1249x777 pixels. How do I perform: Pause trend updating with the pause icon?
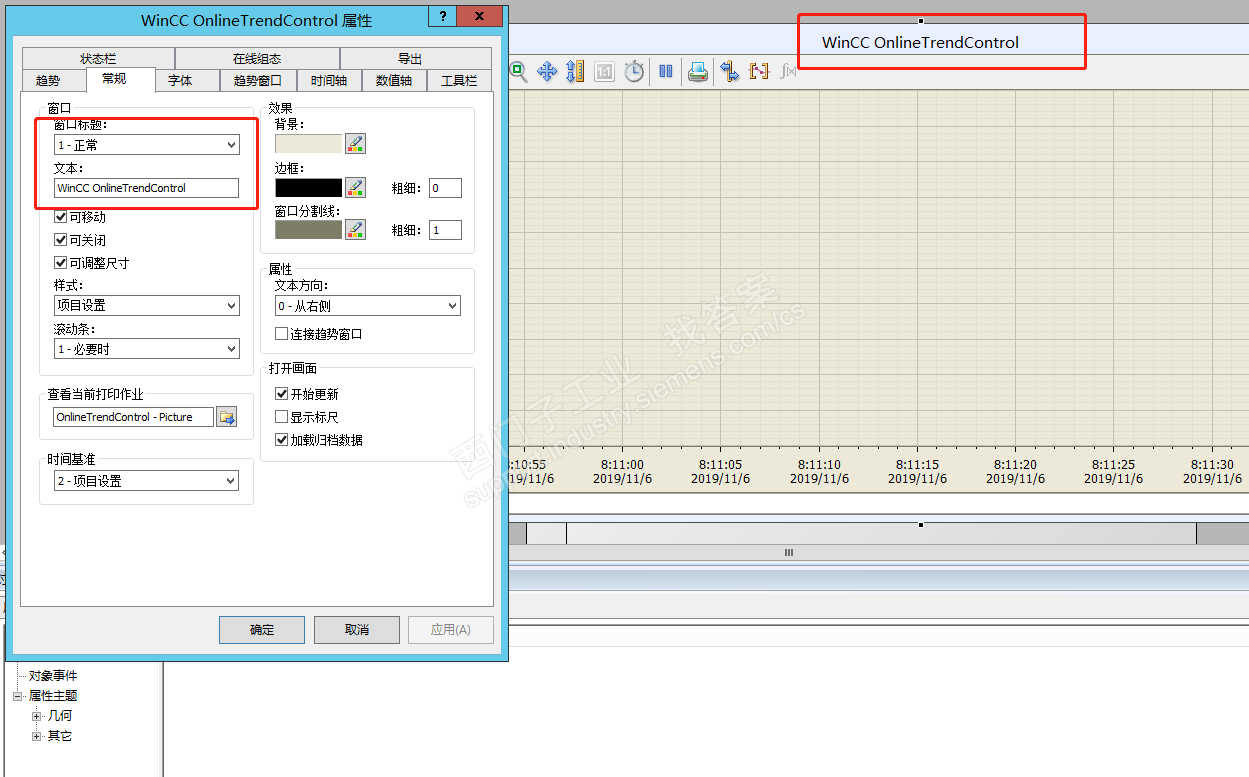pyautogui.click(x=666, y=71)
